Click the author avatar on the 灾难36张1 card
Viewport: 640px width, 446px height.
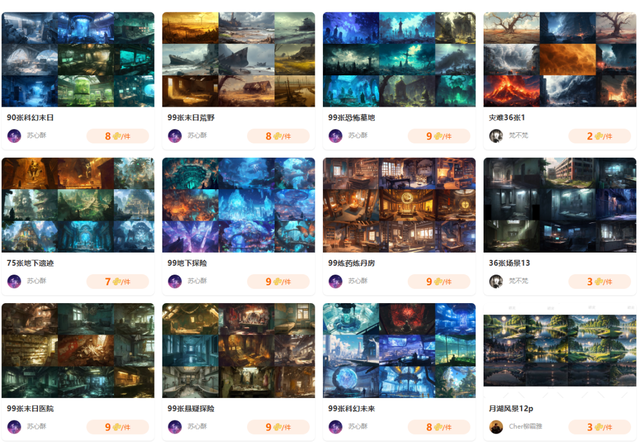(x=496, y=136)
